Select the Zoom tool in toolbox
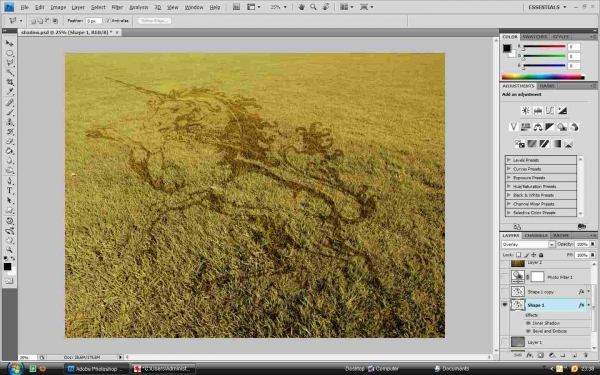600x375 pixels. coord(10,250)
